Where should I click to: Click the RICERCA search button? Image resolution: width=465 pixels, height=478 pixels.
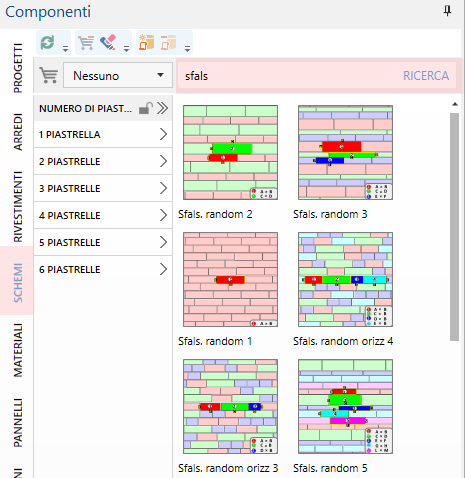coord(426,76)
